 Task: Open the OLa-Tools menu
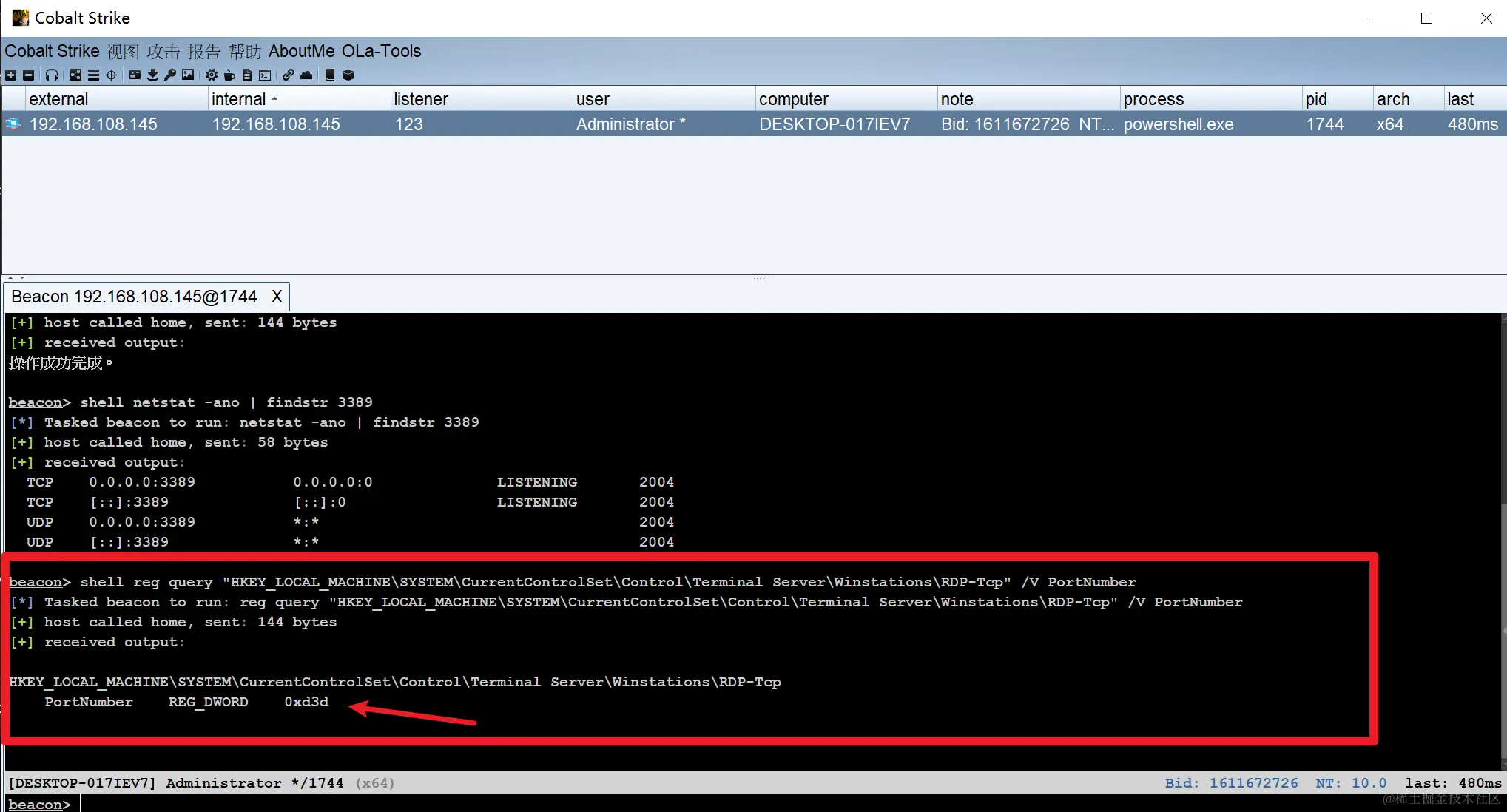[381, 51]
